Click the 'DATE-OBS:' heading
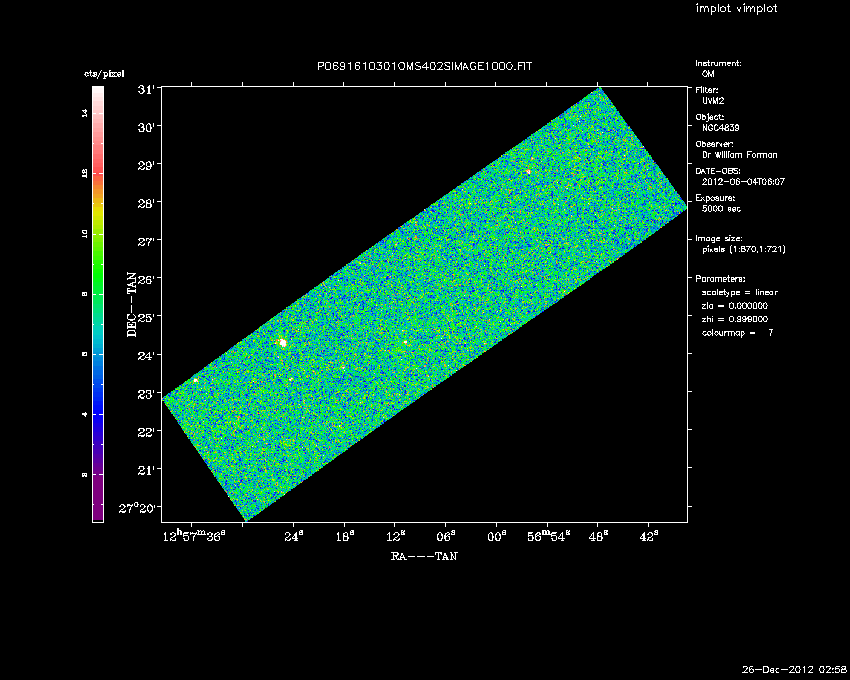Screen dimensions: 850x680 718,171
